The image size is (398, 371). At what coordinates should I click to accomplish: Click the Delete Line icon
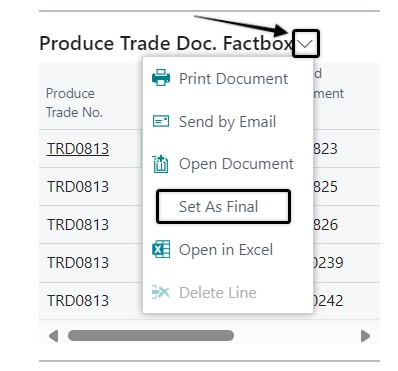click(161, 292)
